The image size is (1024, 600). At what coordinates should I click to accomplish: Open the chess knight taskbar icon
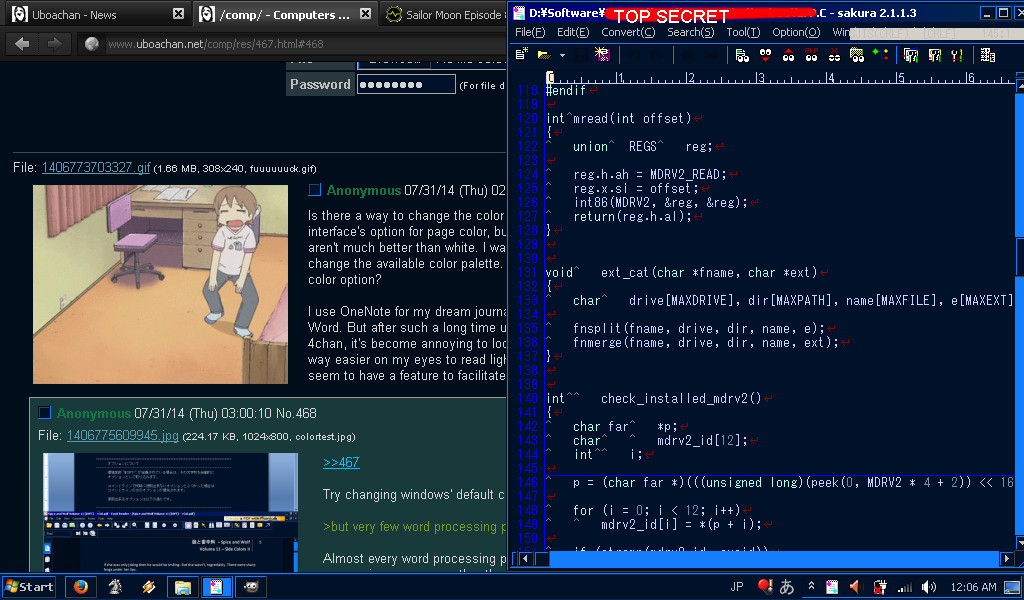pyautogui.click(x=115, y=586)
